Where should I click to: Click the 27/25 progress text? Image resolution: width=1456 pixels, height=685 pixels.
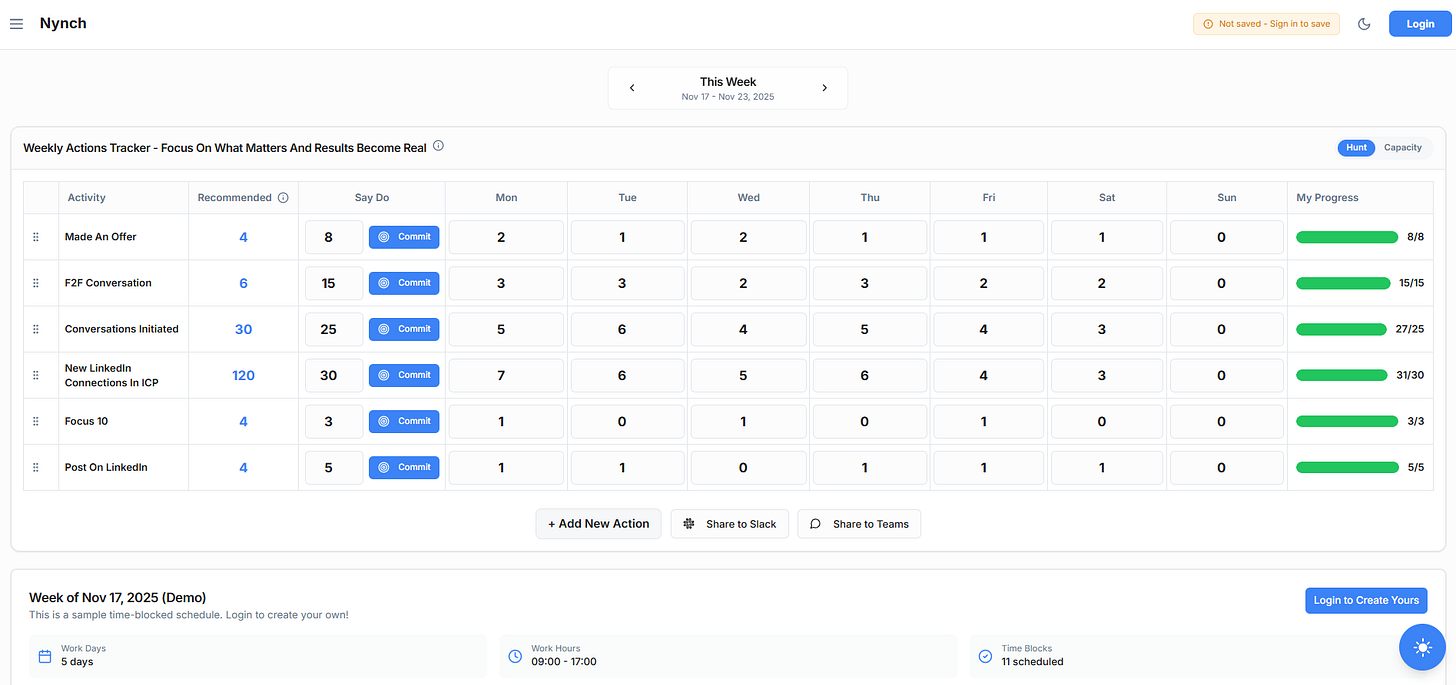click(x=1412, y=329)
